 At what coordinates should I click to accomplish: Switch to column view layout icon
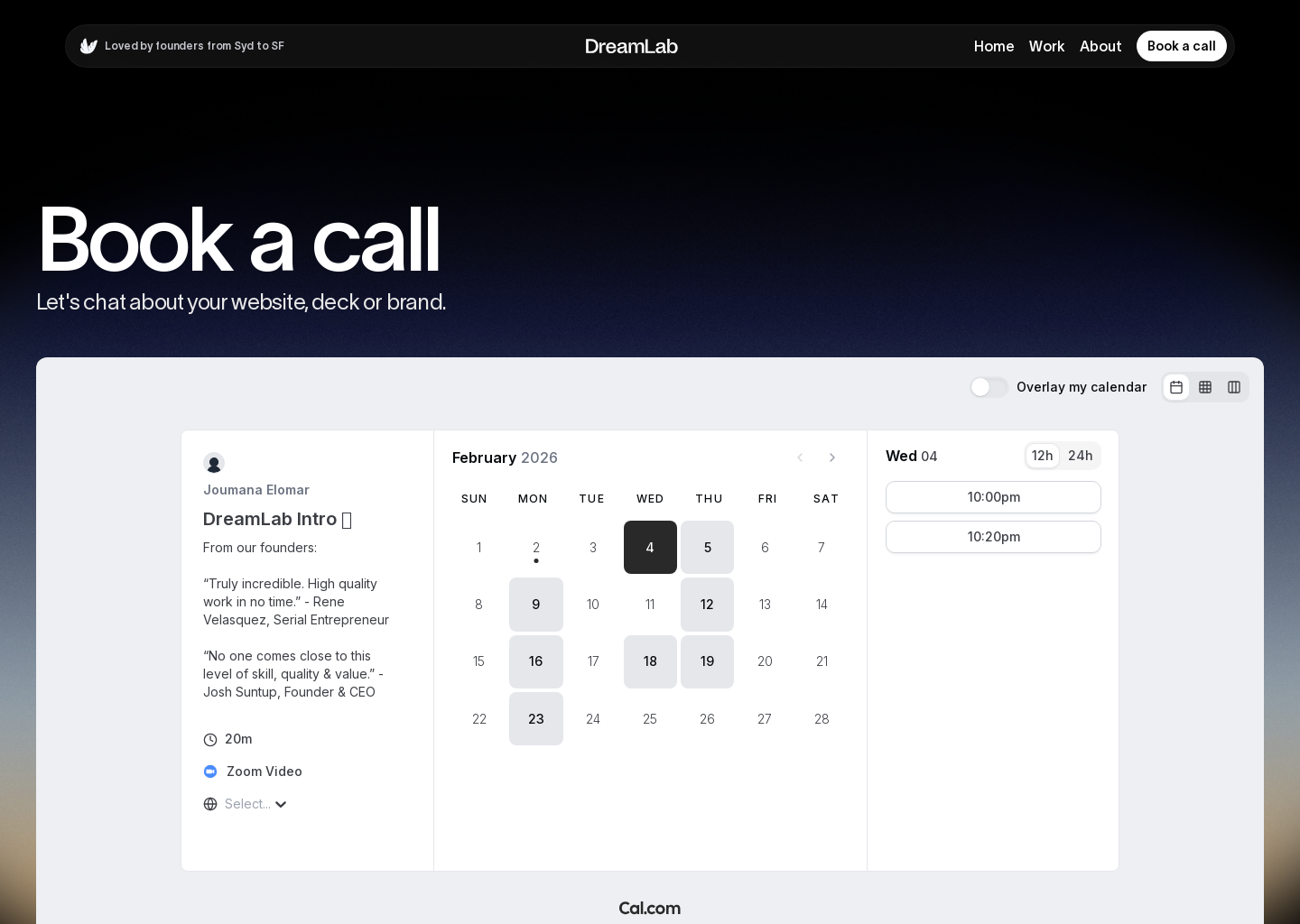tap(1234, 387)
